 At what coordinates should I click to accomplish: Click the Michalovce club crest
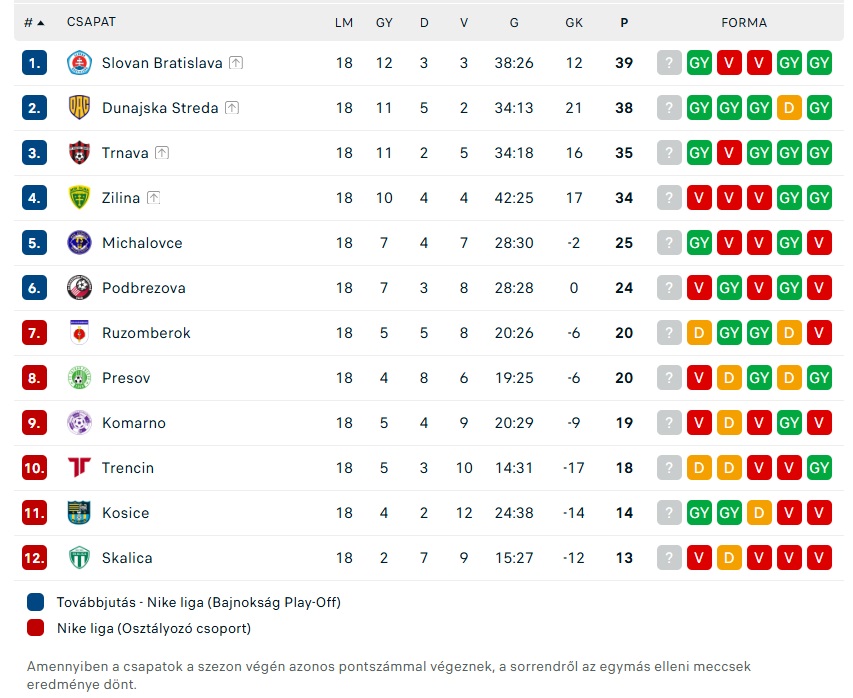79,243
